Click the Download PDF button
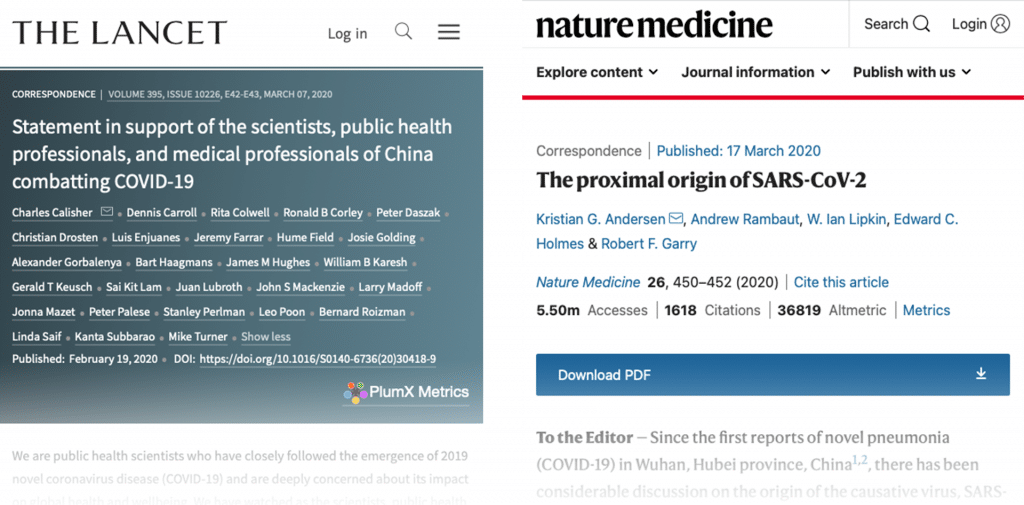 pyautogui.click(x=773, y=374)
